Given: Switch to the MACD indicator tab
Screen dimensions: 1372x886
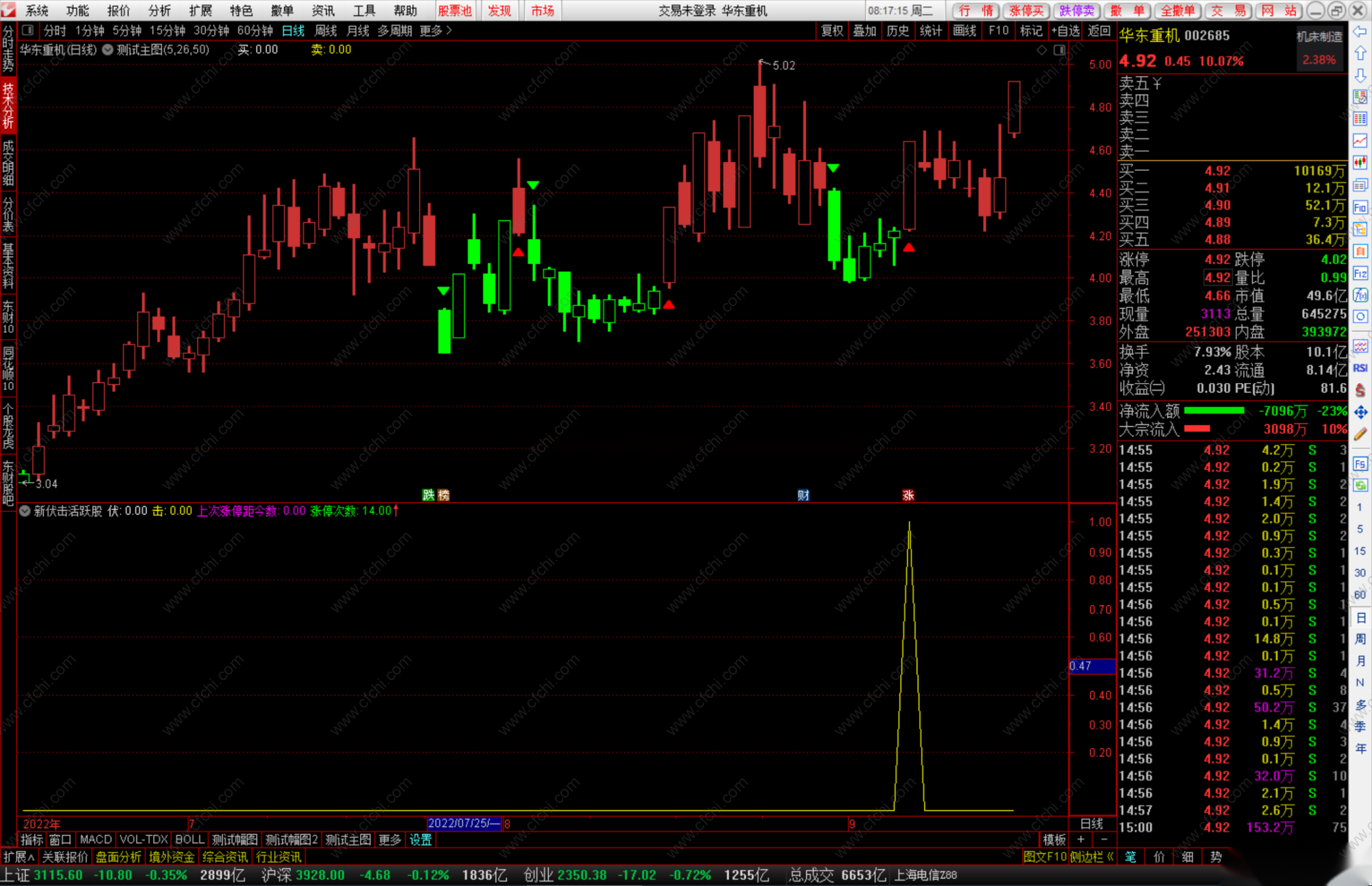Looking at the screenshot, I should pos(95,839).
